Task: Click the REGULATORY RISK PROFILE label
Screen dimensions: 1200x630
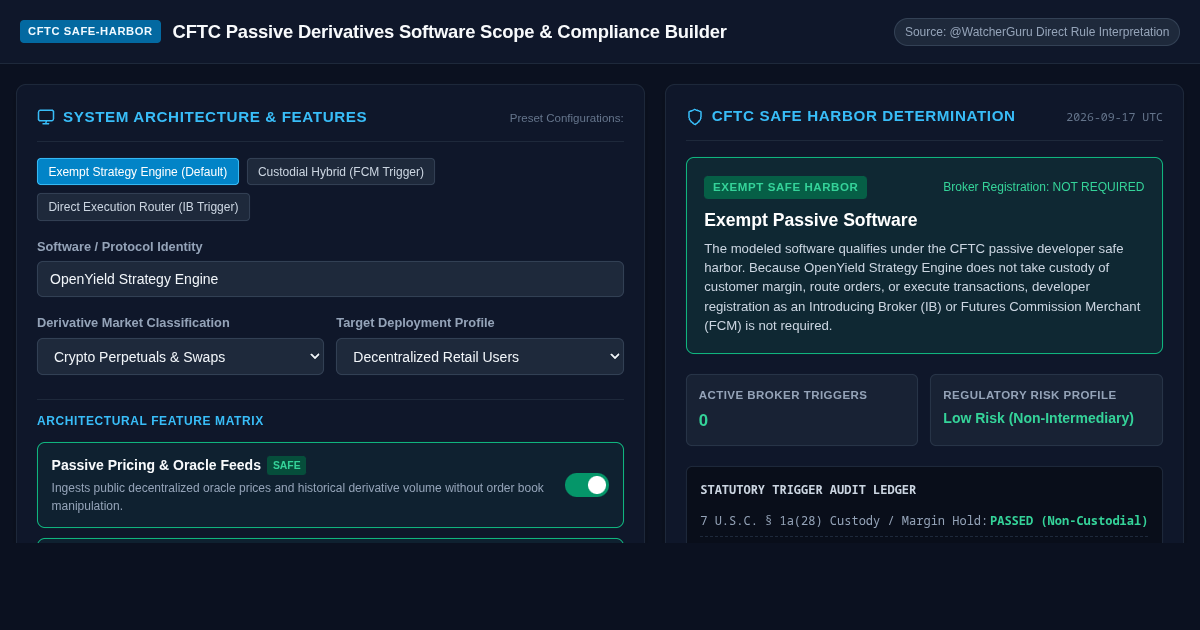Action: click(1029, 395)
